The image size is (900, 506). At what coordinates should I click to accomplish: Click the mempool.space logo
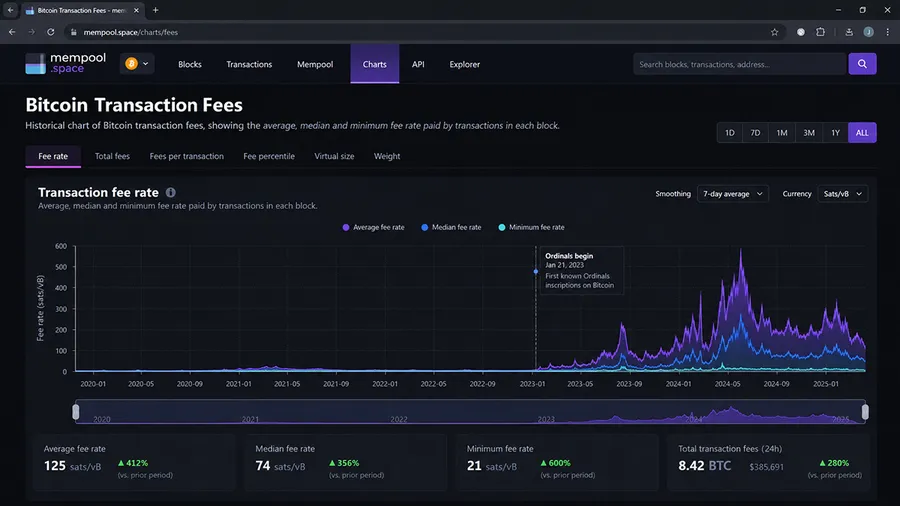coord(65,63)
